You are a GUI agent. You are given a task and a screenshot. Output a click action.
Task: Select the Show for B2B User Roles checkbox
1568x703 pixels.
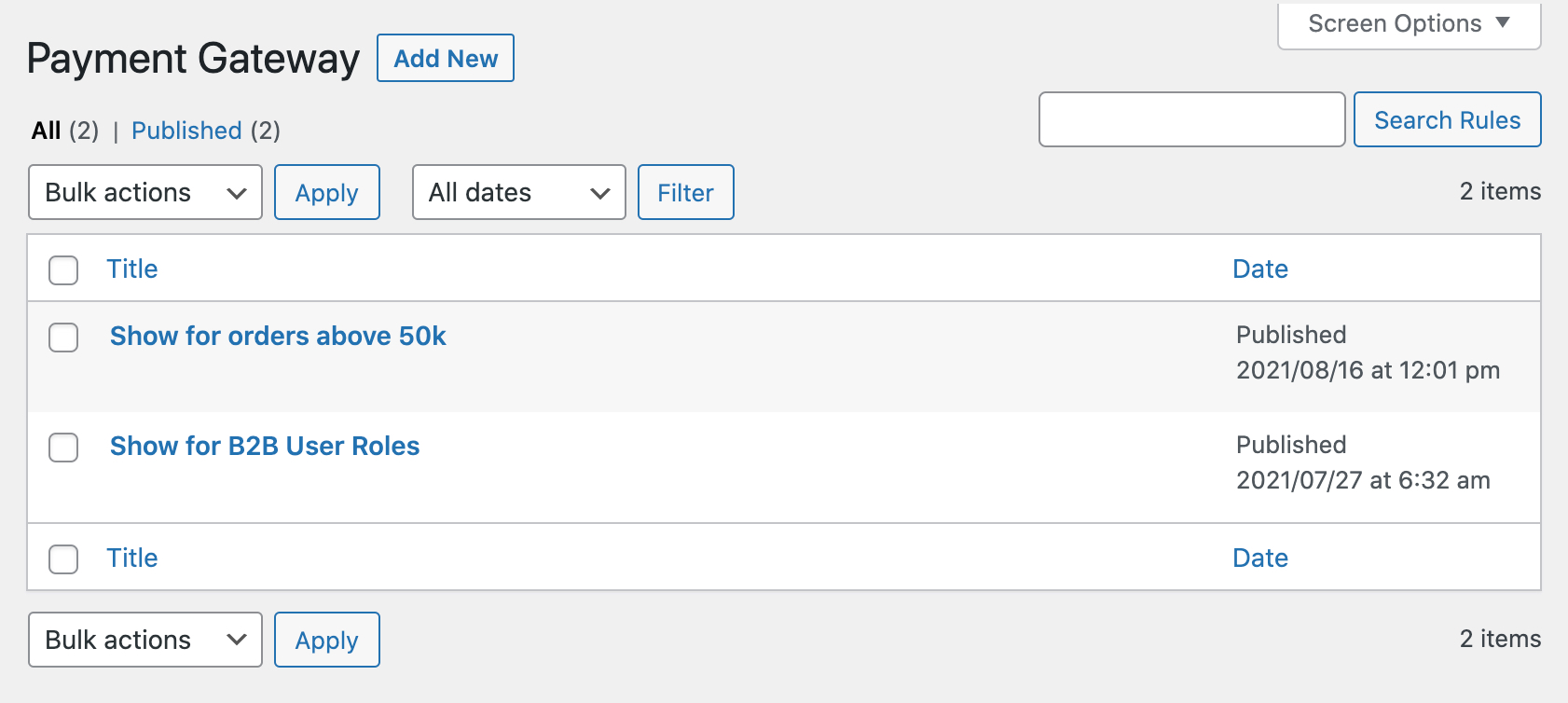click(63, 448)
